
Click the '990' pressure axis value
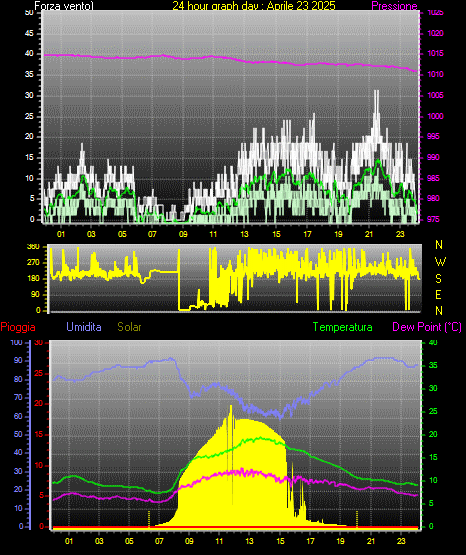click(433, 157)
